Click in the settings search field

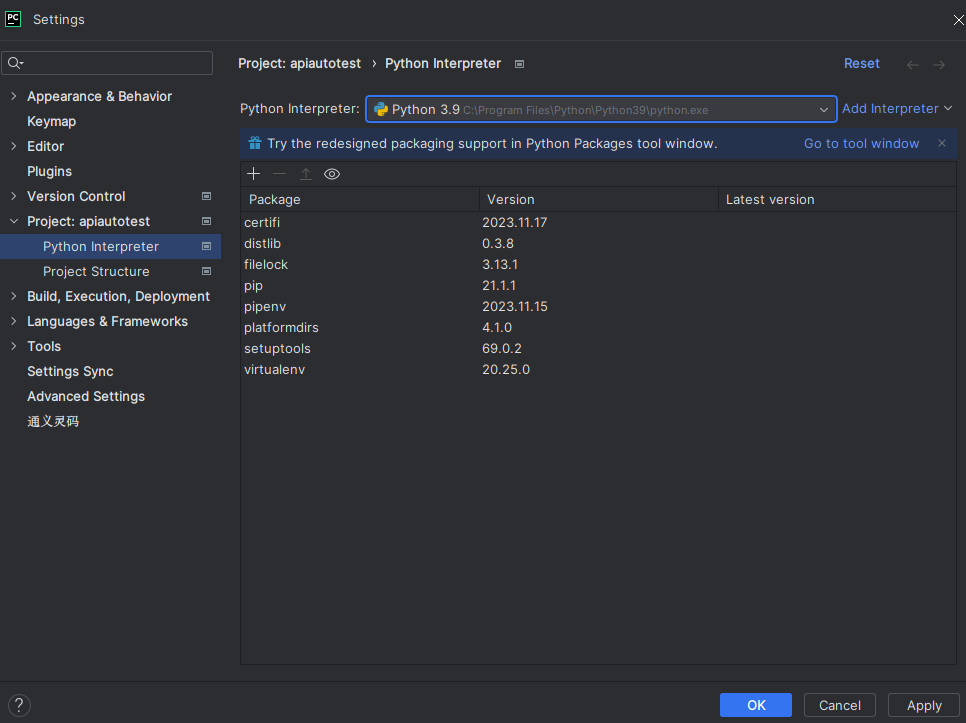(107, 63)
